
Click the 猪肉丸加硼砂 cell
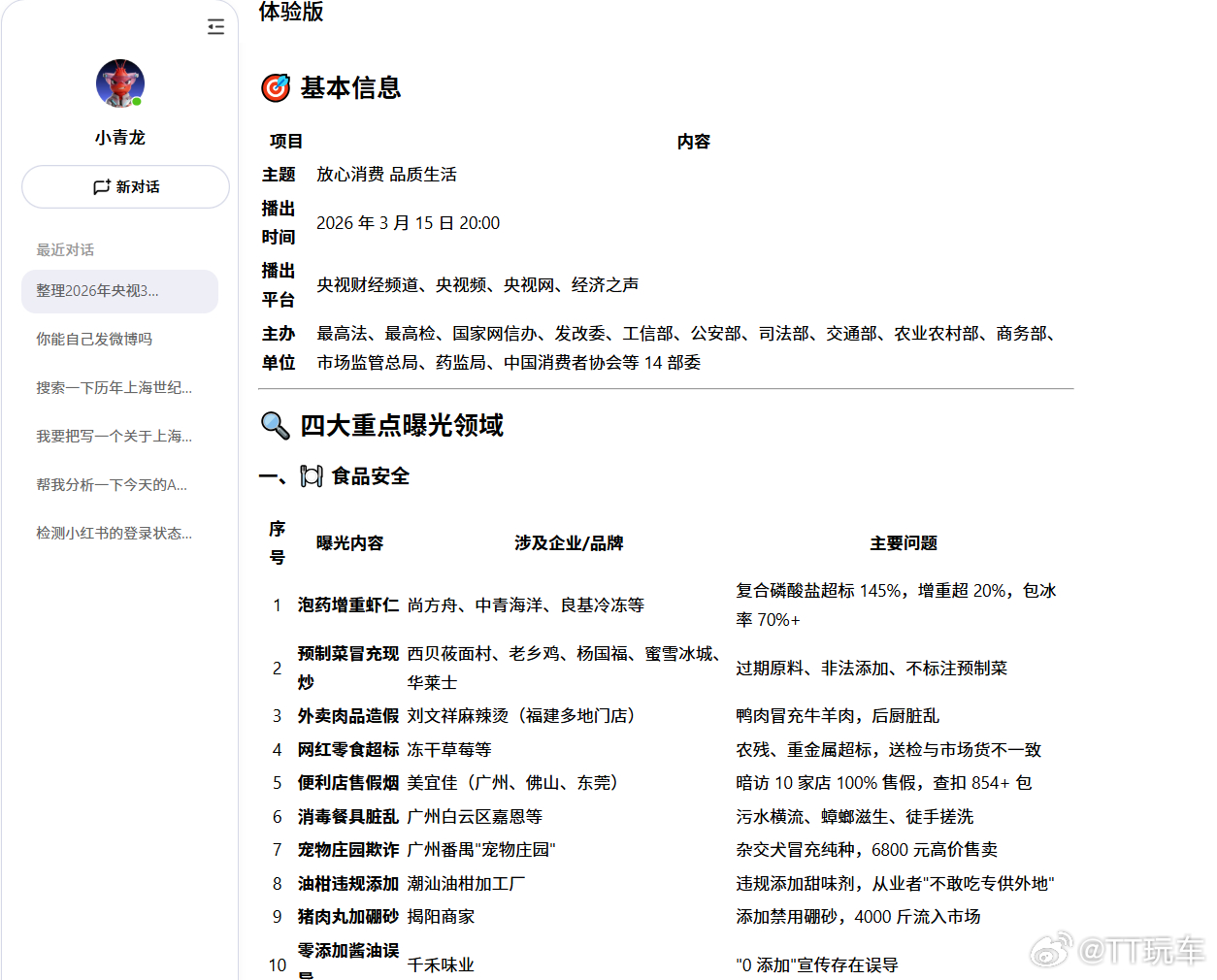tap(348, 917)
